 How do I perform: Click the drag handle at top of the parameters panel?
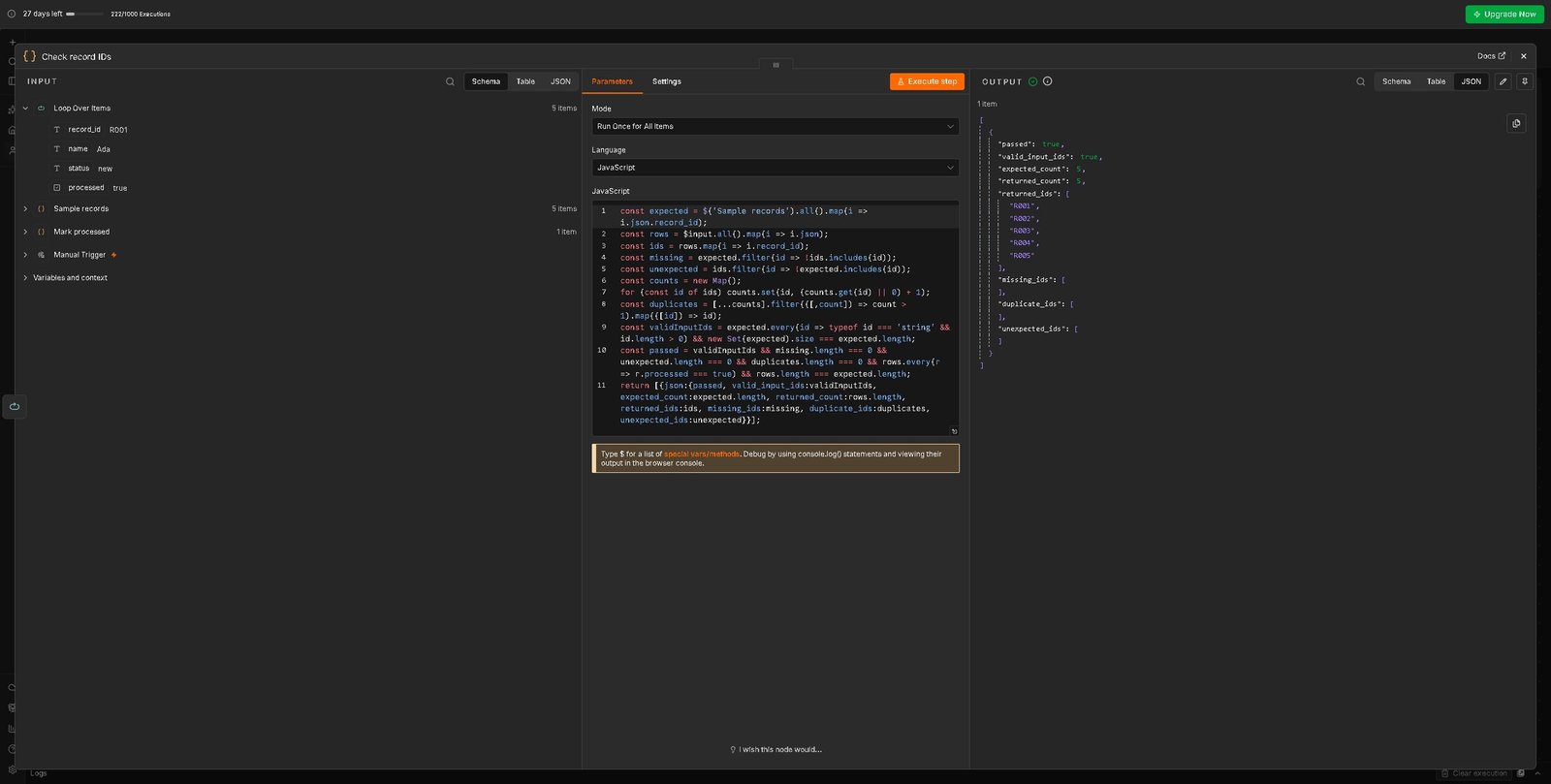[775, 65]
